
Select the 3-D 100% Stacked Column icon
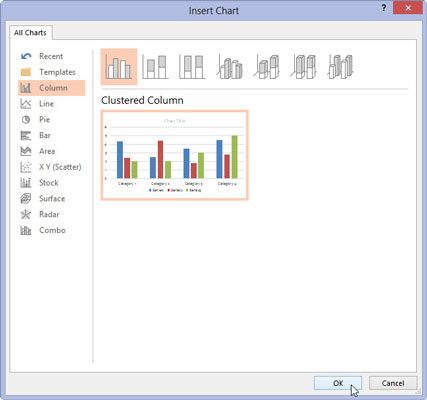click(303, 67)
